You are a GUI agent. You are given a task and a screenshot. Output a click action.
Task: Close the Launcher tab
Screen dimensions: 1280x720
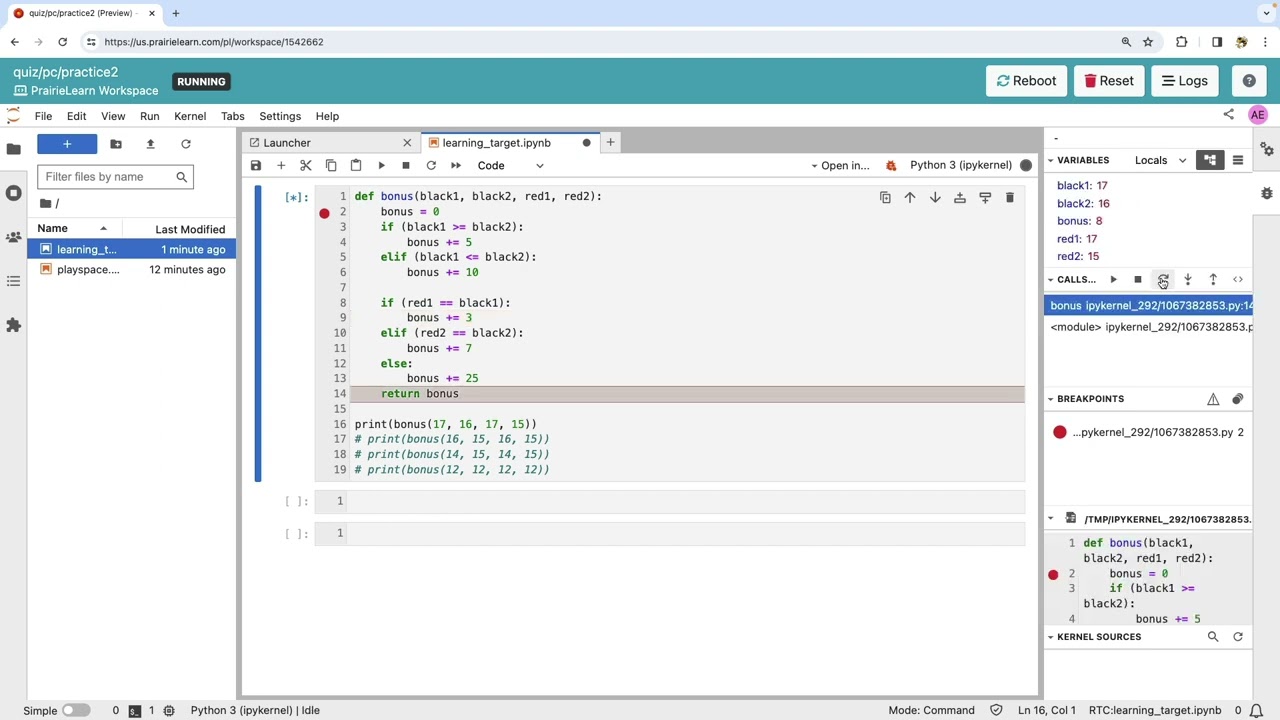407,143
